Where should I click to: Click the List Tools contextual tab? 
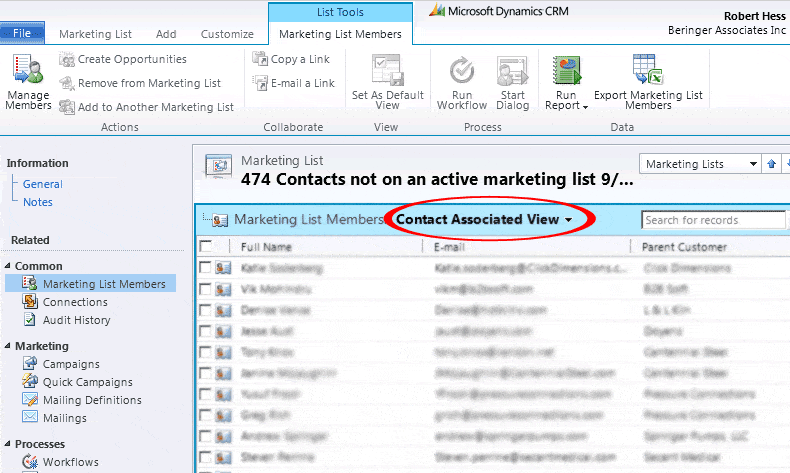pyautogui.click(x=340, y=12)
